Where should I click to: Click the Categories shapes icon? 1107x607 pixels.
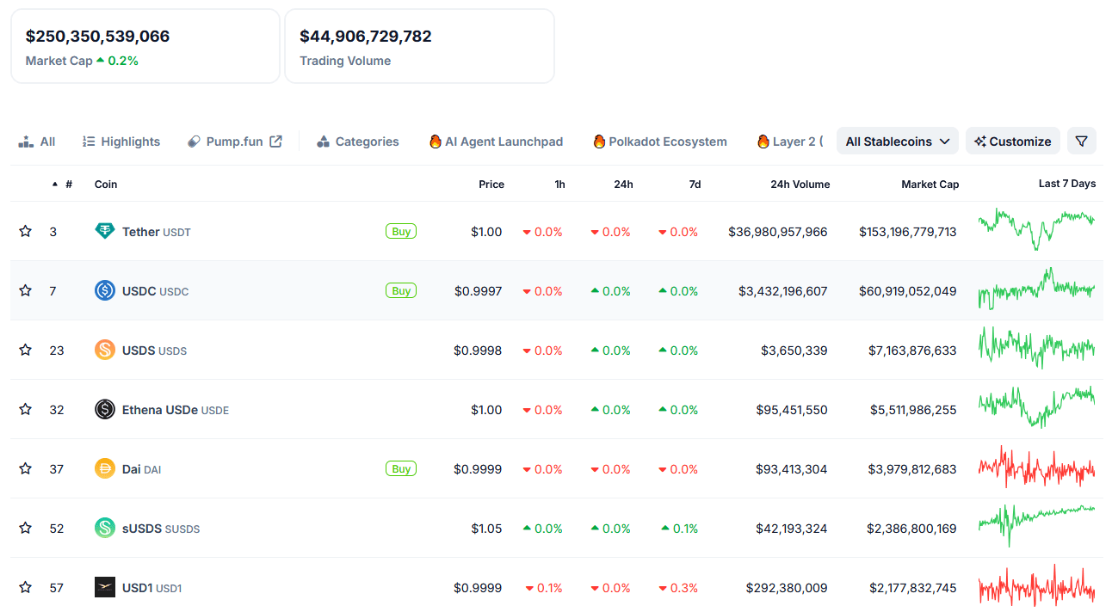click(x=323, y=141)
